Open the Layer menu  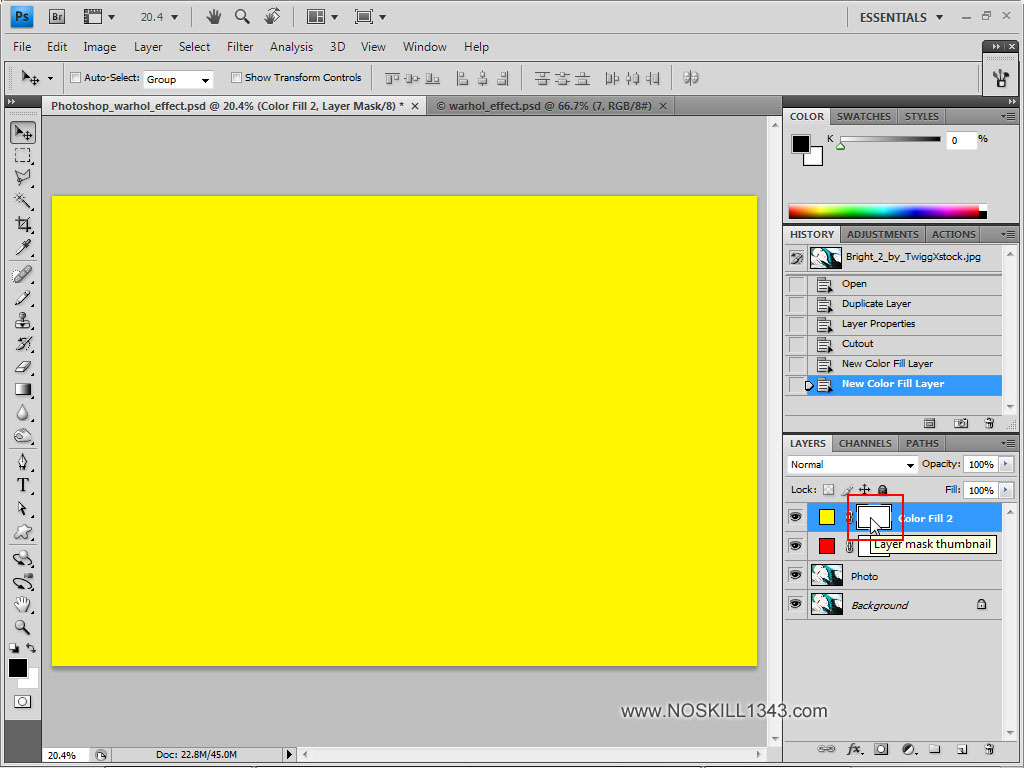[x=148, y=47]
